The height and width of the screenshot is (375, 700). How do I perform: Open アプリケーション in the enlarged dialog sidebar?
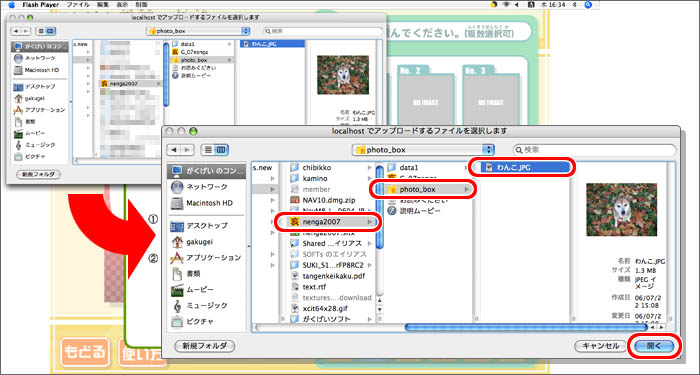point(207,258)
